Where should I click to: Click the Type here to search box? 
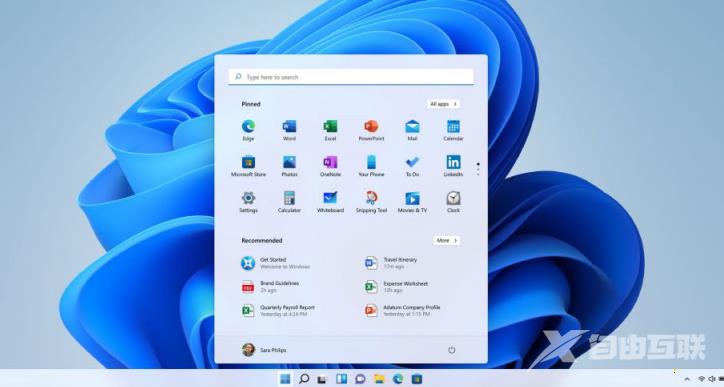pos(351,77)
